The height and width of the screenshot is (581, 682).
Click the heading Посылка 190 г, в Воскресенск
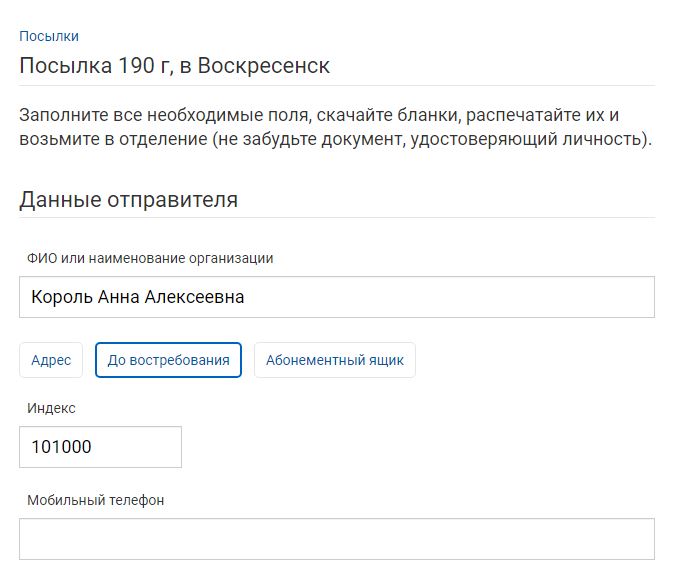click(x=174, y=66)
